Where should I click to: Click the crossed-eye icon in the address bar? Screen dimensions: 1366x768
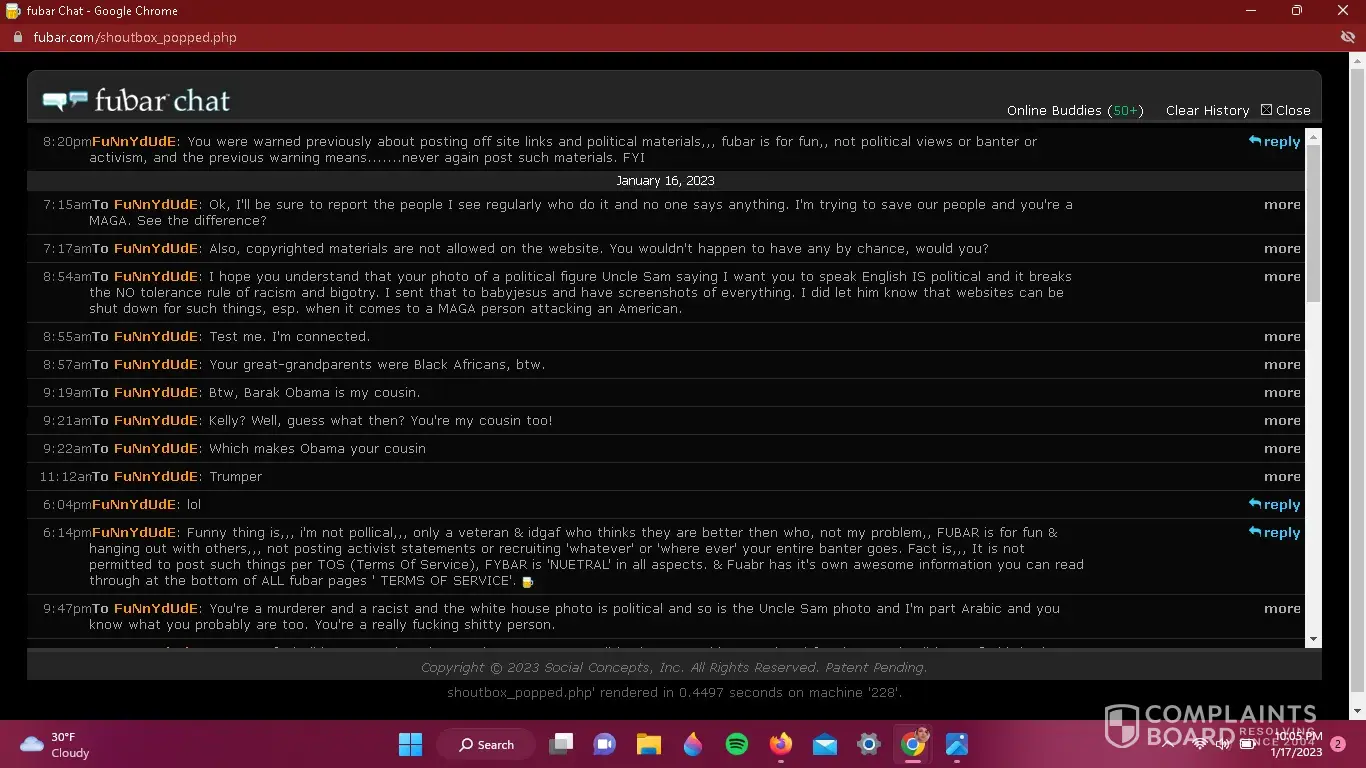(1347, 38)
